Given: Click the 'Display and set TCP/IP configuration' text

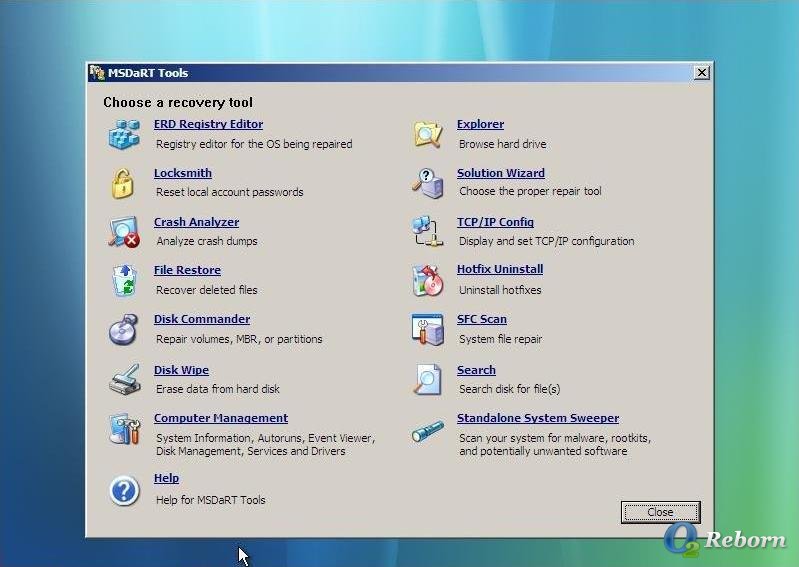Looking at the screenshot, I should tap(546, 241).
